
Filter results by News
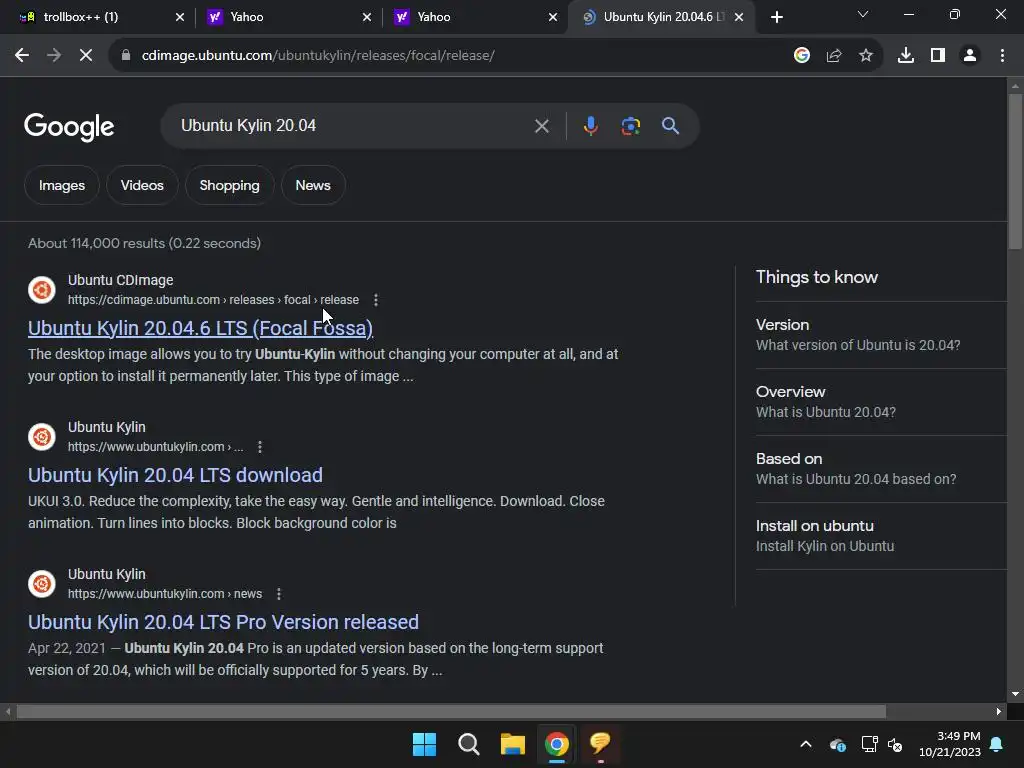tap(313, 185)
